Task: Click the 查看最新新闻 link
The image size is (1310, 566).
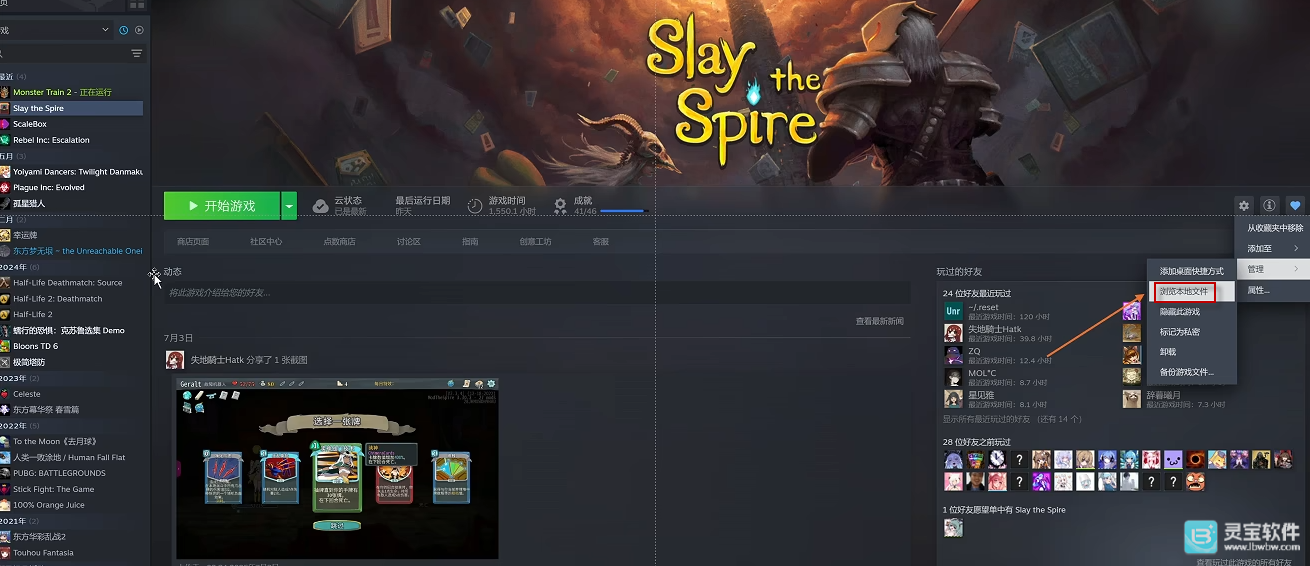Action: pyautogui.click(x=879, y=321)
